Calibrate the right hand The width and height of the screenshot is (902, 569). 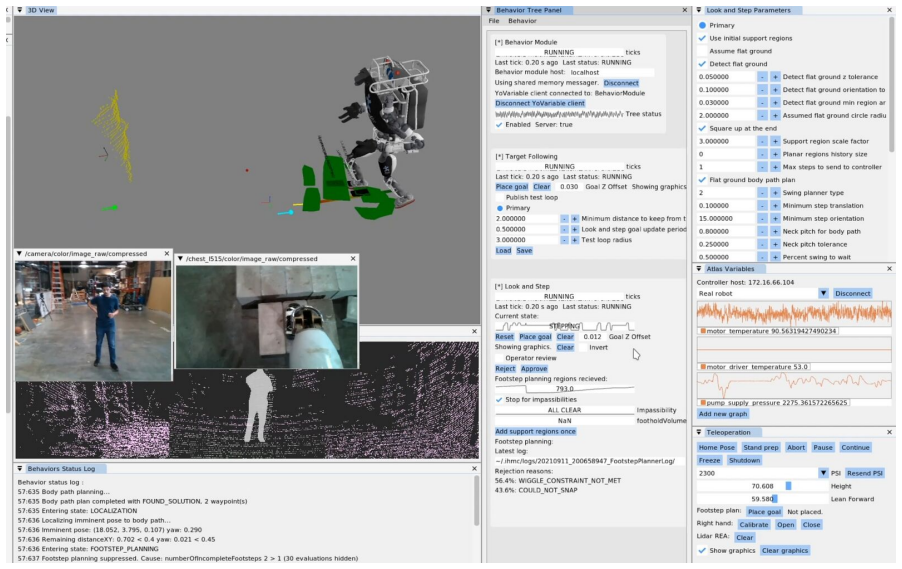pyautogui.click(x=754, y=525)
